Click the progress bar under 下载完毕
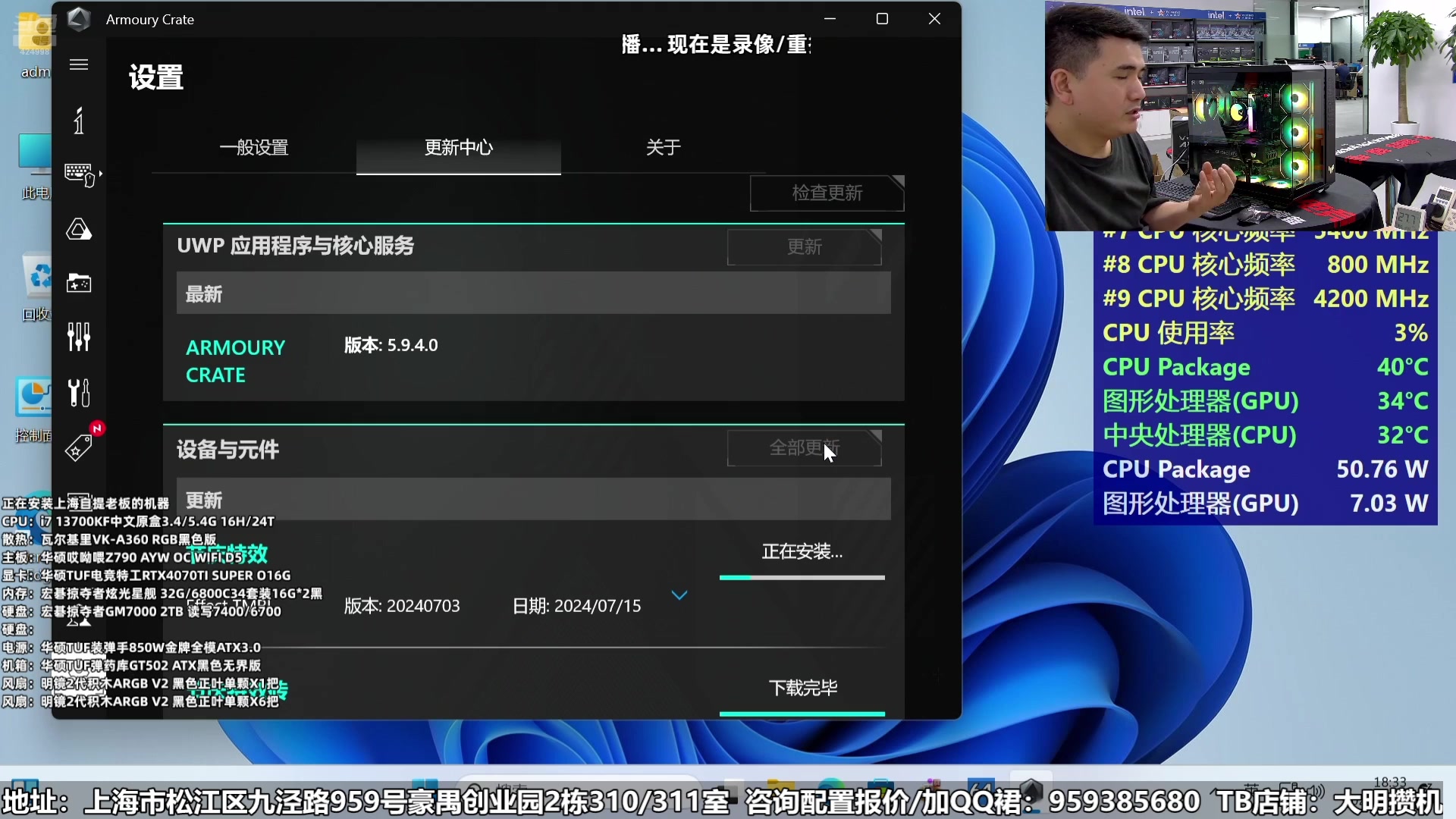 tap(802, 714)
